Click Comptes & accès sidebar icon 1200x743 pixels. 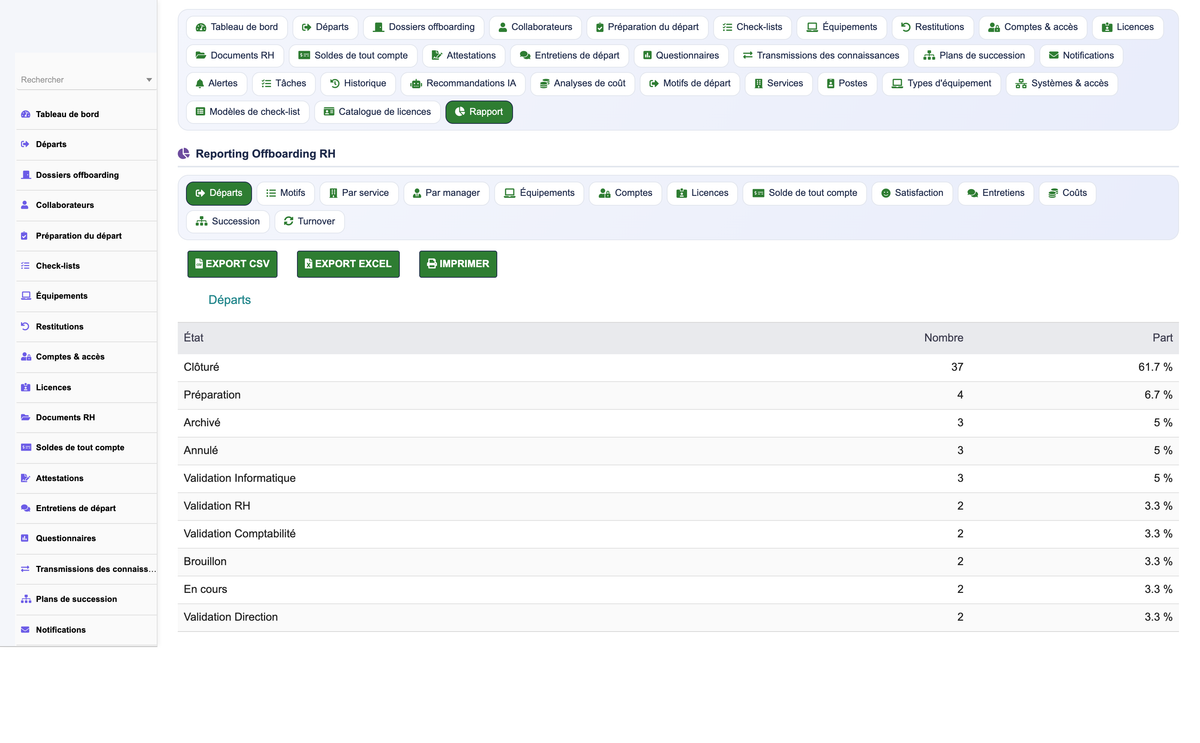(x=25, y=357)
